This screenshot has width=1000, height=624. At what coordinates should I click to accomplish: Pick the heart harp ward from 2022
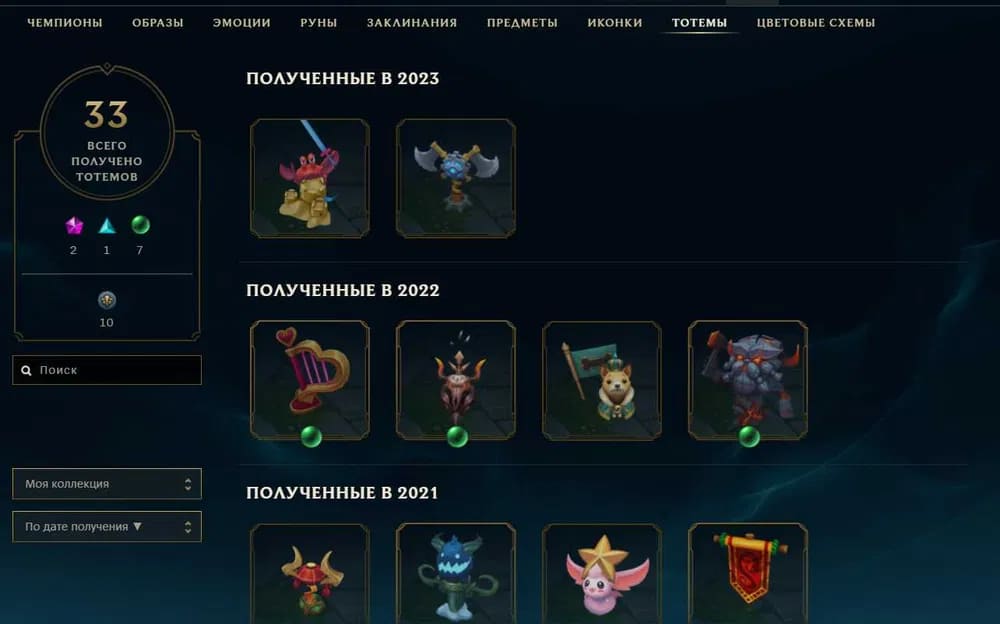(310, 380)
